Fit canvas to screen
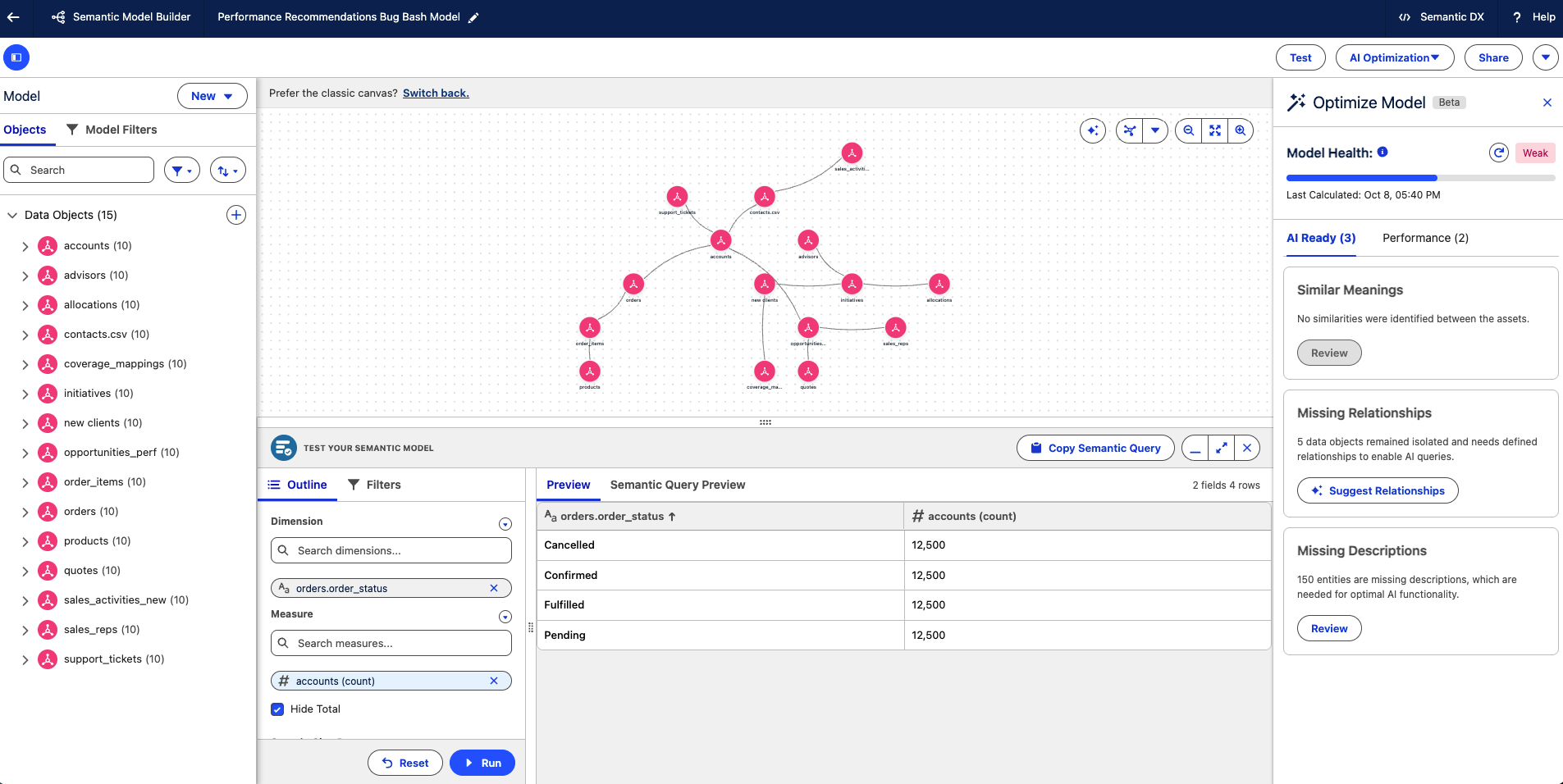1563x784 pixels. (x=1215, y=130)
